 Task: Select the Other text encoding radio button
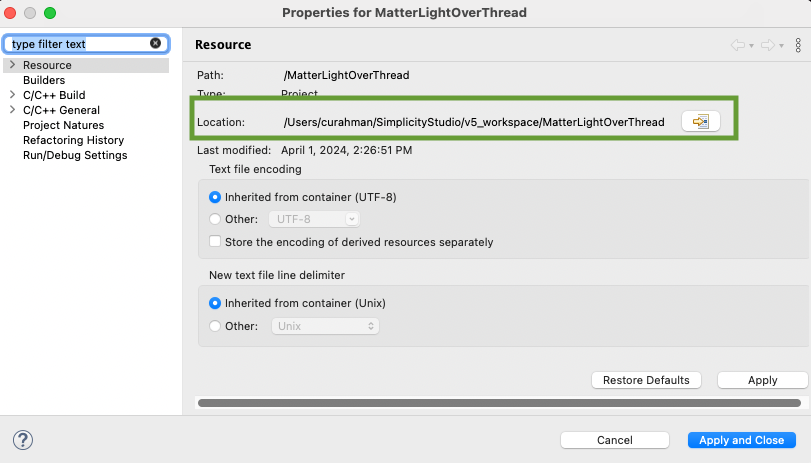pyautogui.click(x=215, y=219)
